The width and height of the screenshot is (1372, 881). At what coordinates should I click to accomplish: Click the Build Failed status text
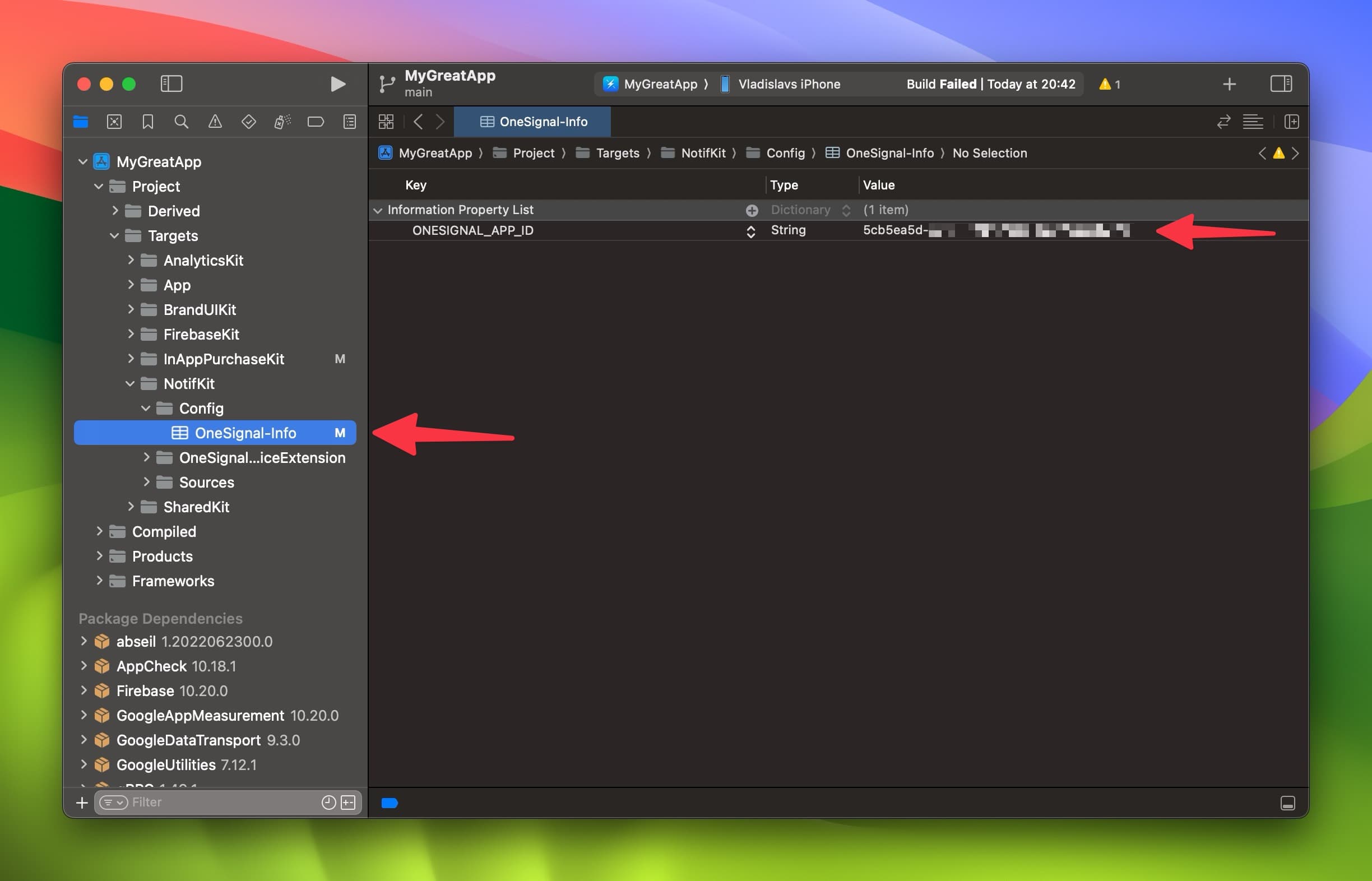tap(990, 84)
